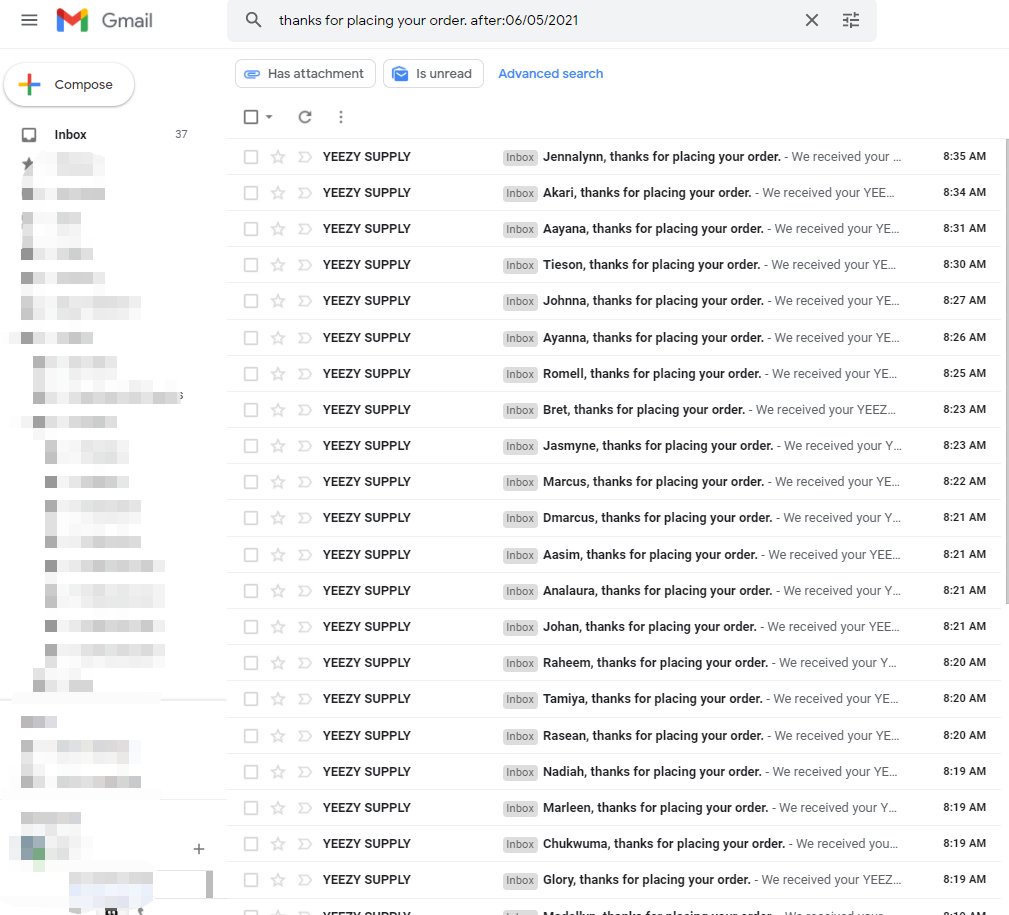
Task: Click the 8:27 AM timestamp
Action: [964, 300]
